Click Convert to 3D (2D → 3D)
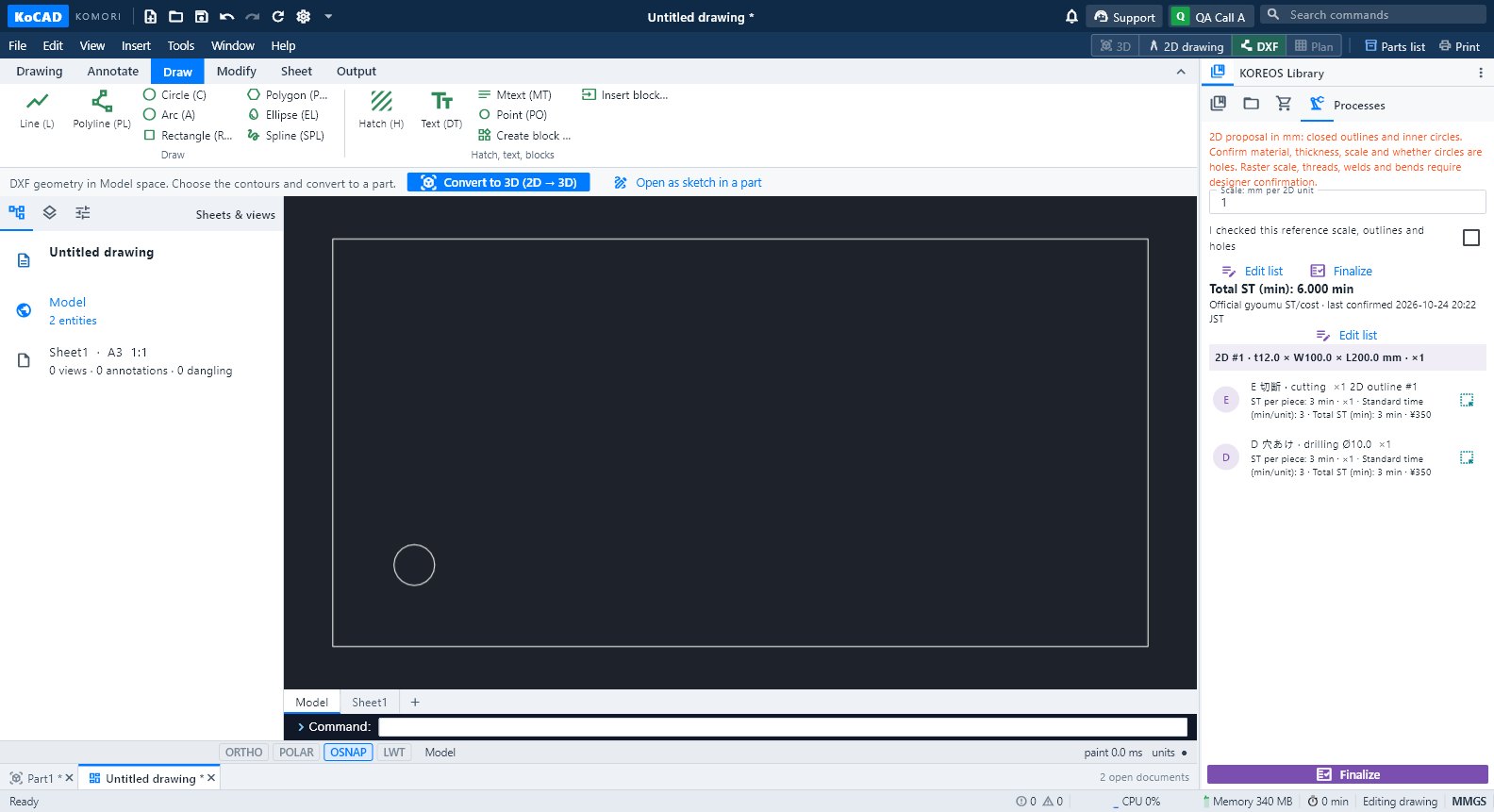The width and height of the screenshot is (1494, 812). [499, 182]
